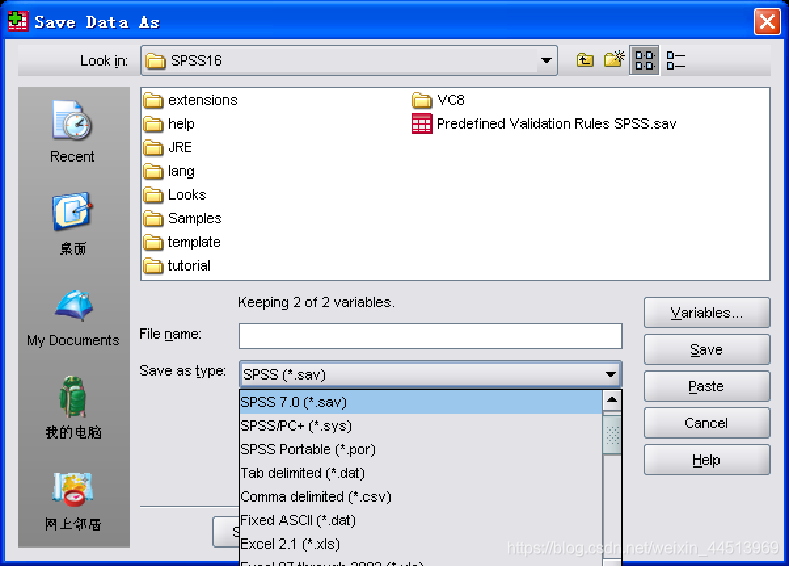This screenshot has width=789, height=567.
Task: Choose Excel 2.1 (*.xls) format
Action: coord(421,544)
